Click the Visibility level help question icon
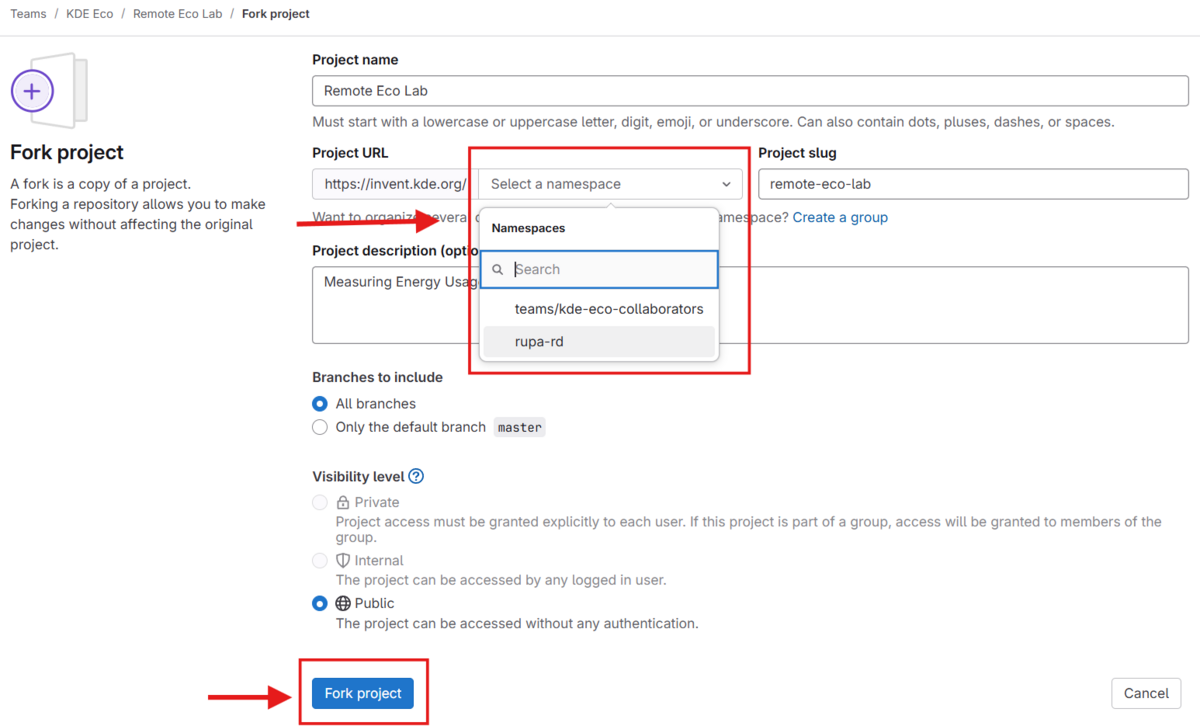 point(416,477)
